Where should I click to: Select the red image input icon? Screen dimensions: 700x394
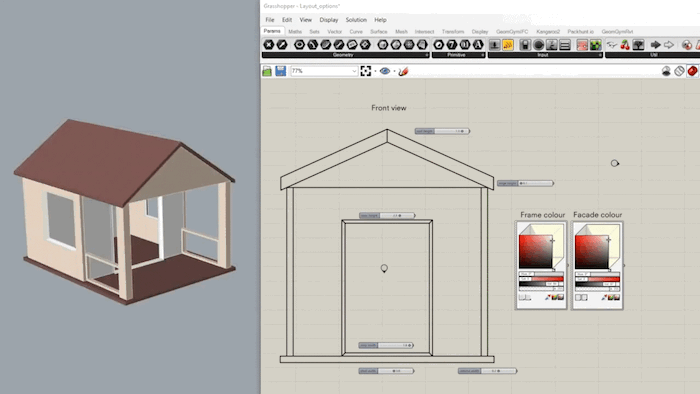click(582, 45)
